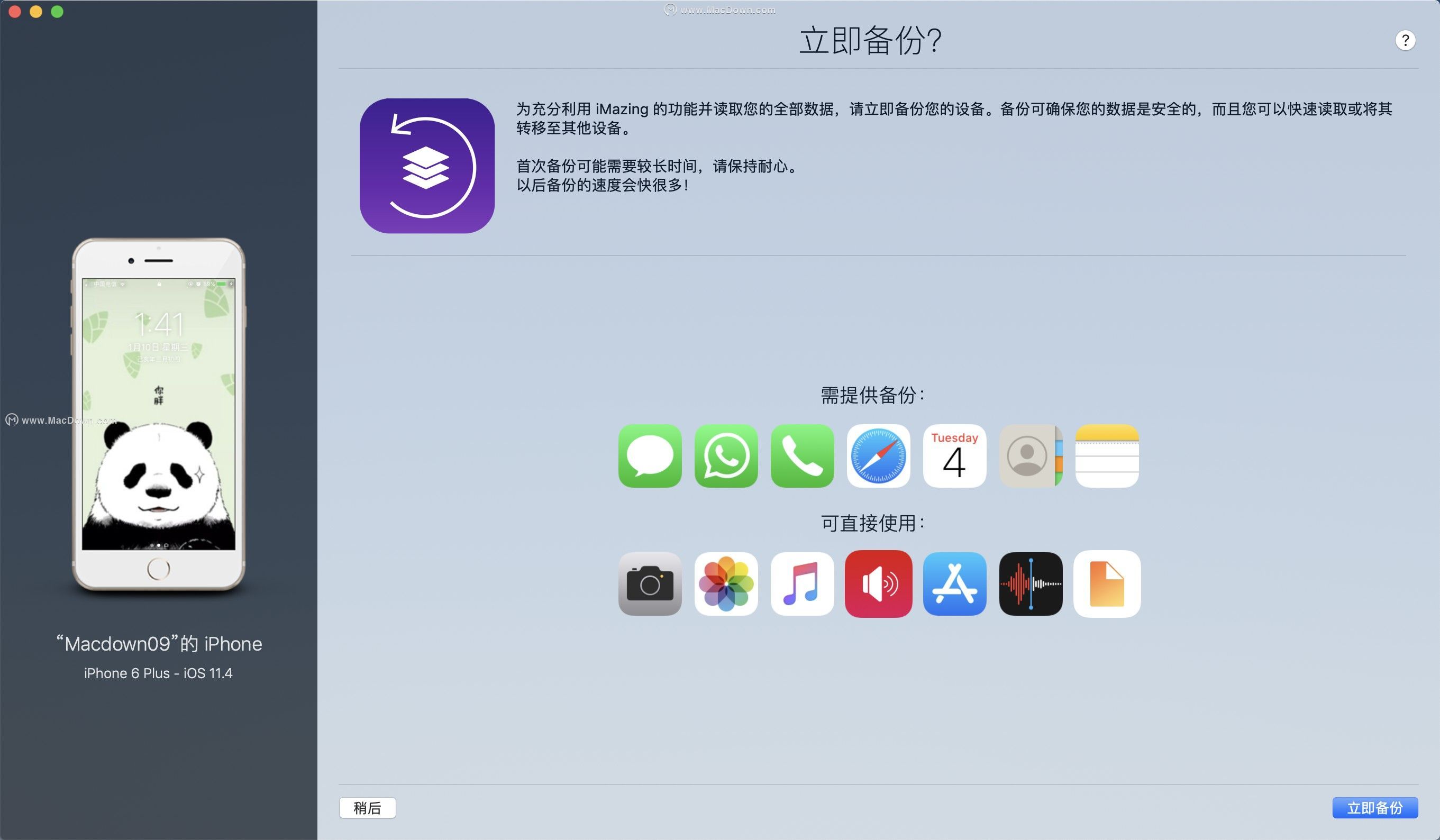Minimize window with yellow button
Image resolution: width=1440 pixels, height=840 pixels.
(36, 12)
